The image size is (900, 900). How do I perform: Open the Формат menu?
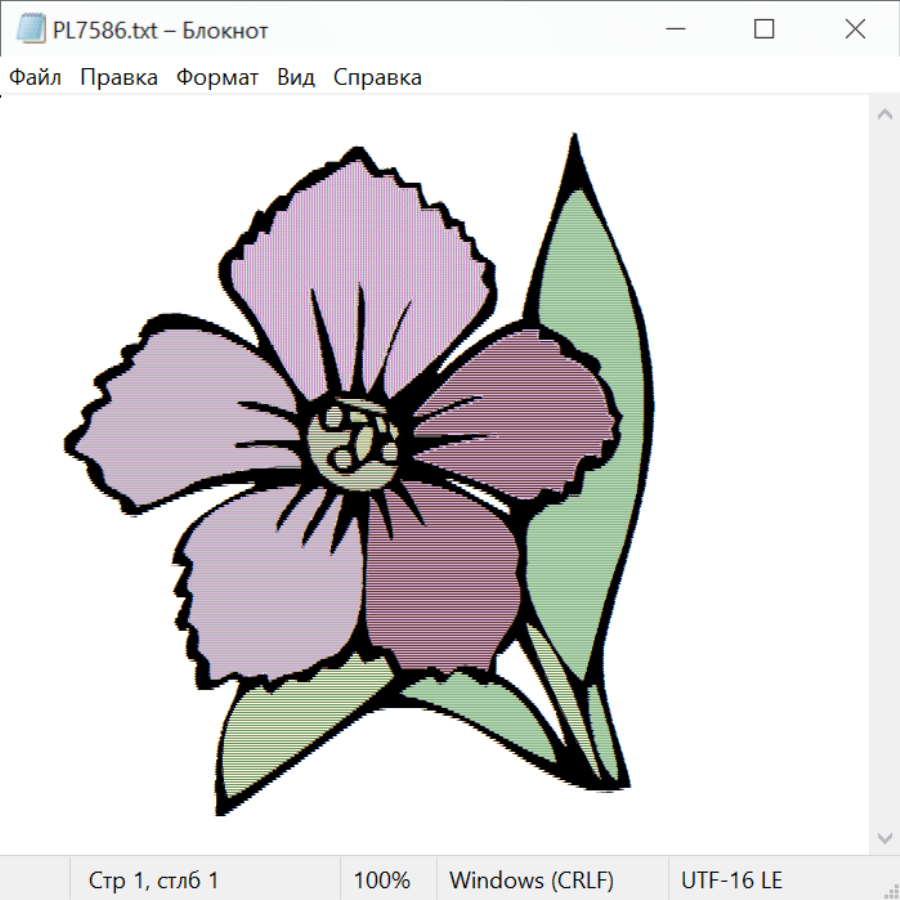click(217, 78)
